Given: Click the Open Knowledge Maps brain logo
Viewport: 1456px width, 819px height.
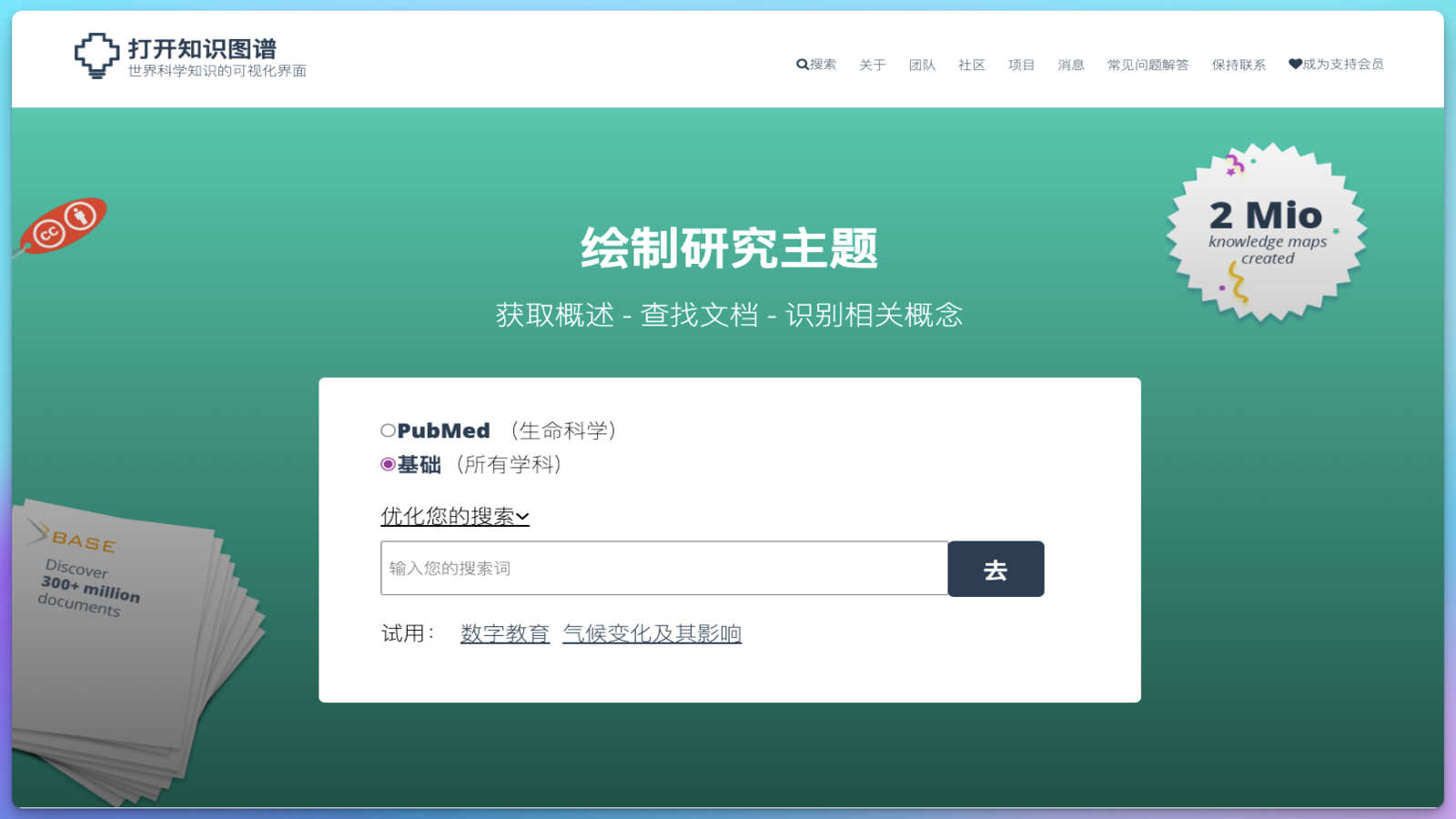Looking at the screenshot, I should [95, 55].
